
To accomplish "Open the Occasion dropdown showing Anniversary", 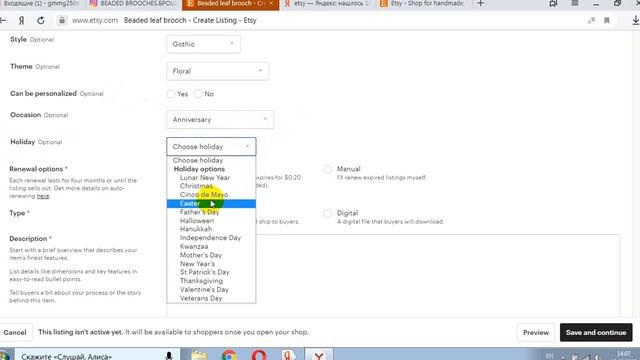I will click(220, 120).
